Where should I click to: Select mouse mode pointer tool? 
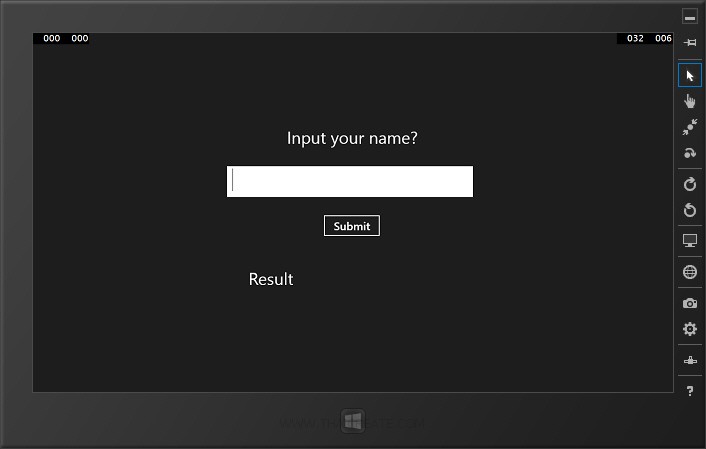coord(689,75)
